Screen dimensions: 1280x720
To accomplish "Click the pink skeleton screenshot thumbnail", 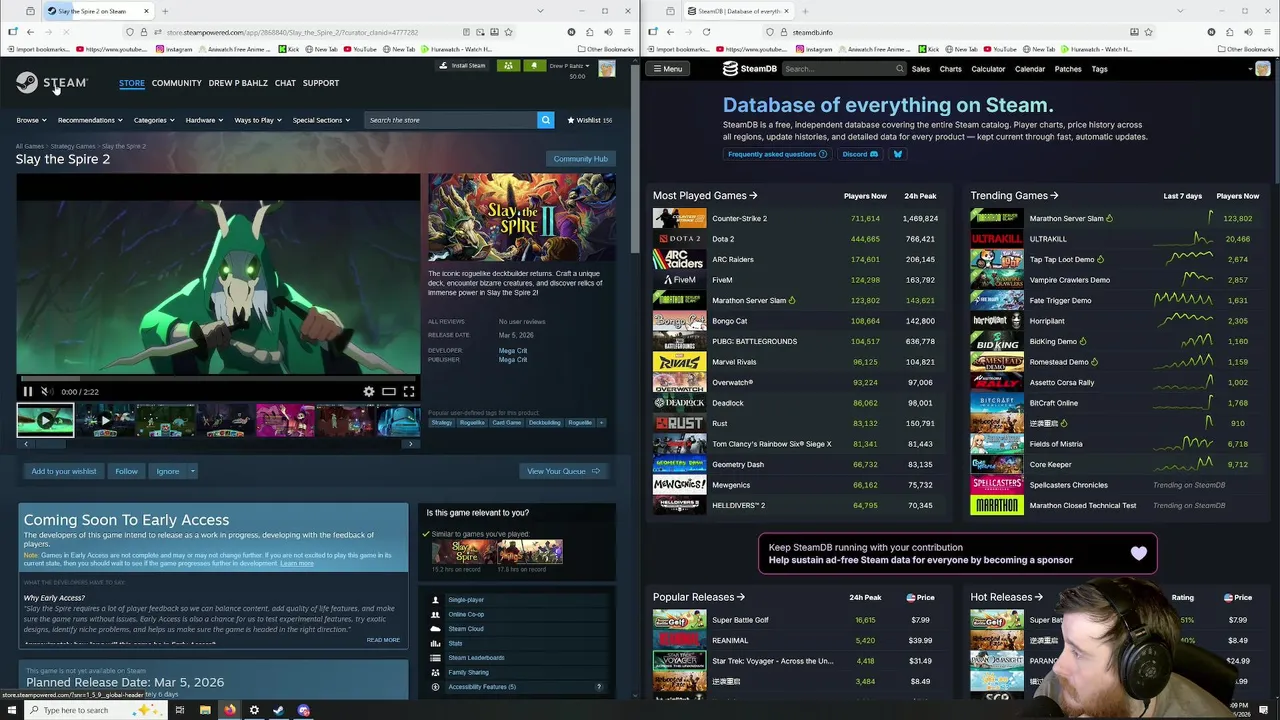I will pyautogui.click(x=285, y=420).
